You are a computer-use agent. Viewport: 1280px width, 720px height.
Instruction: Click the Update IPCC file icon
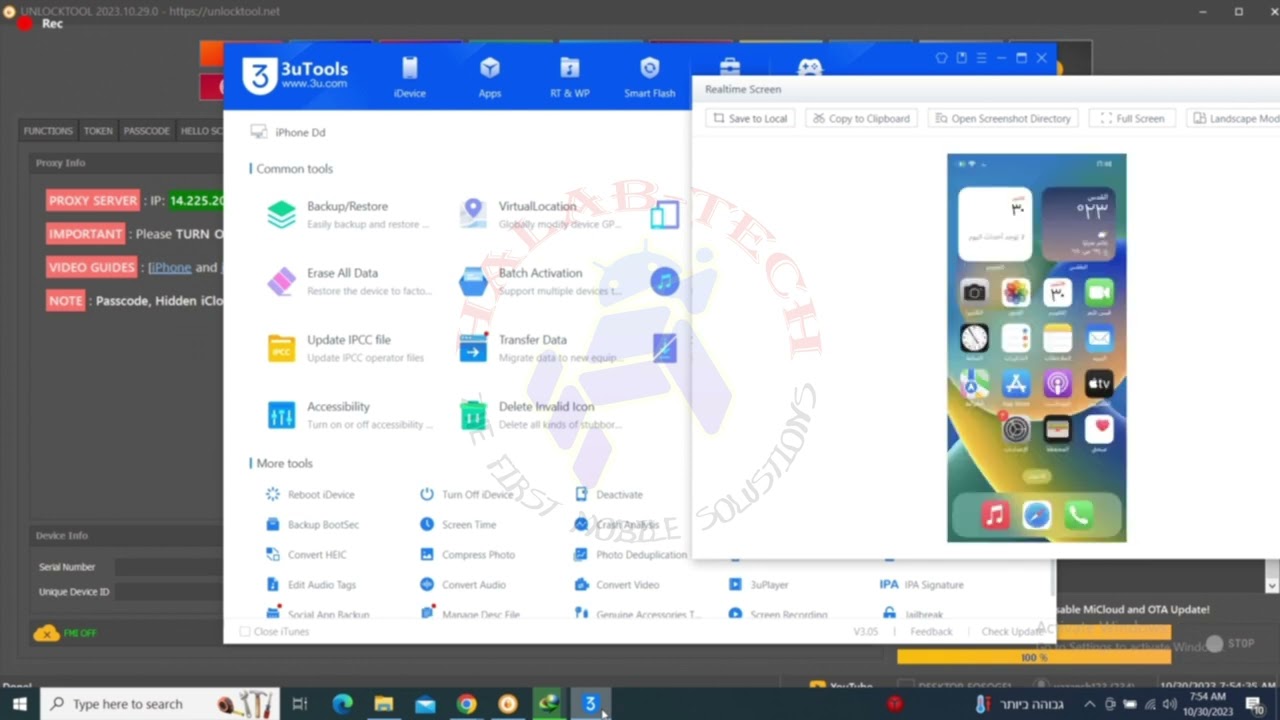click(282, 348)
